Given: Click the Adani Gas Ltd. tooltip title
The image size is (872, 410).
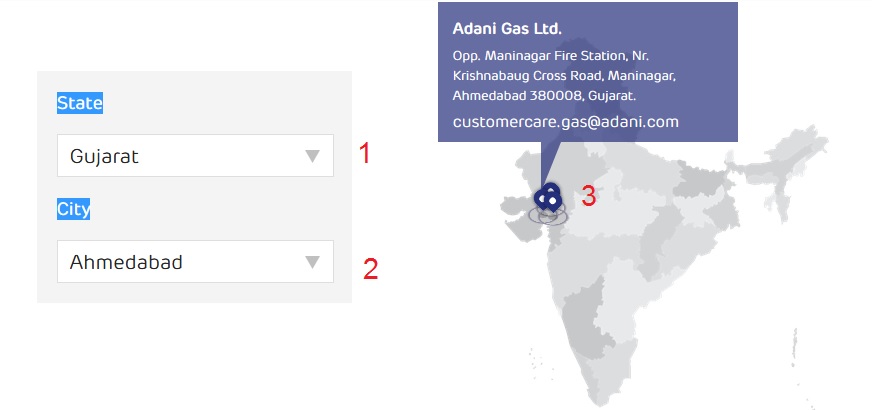Looking at the screenshot, I should 507,29.
